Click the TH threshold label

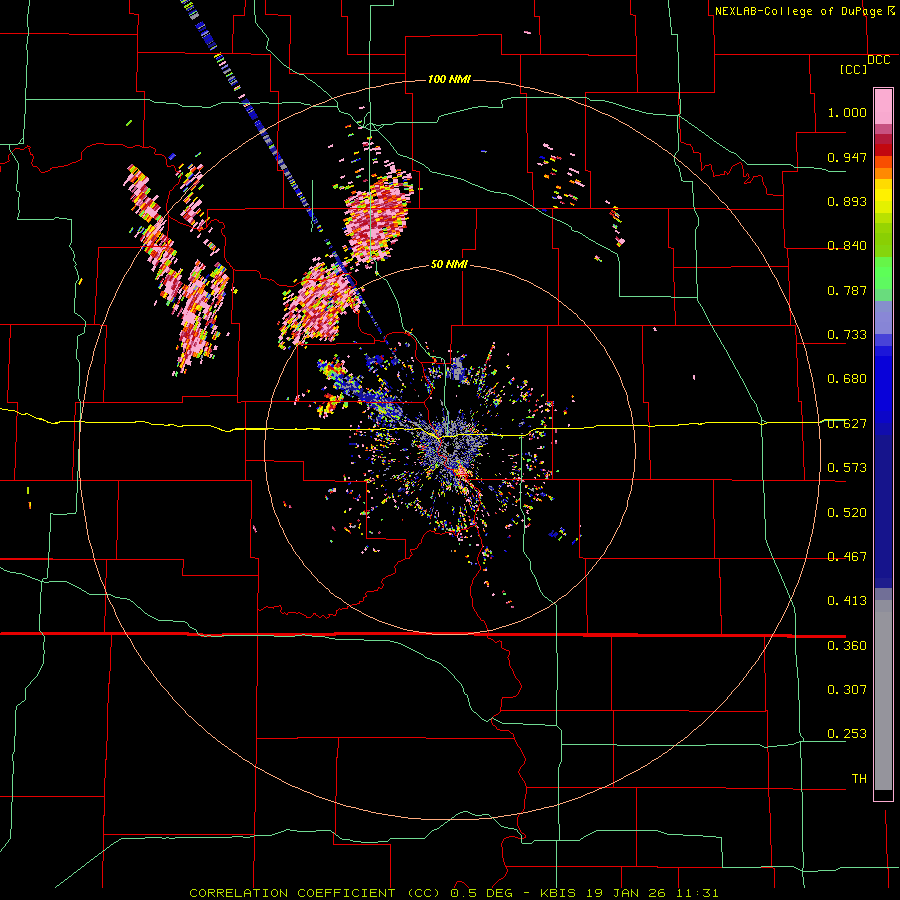tap(859, 779)
